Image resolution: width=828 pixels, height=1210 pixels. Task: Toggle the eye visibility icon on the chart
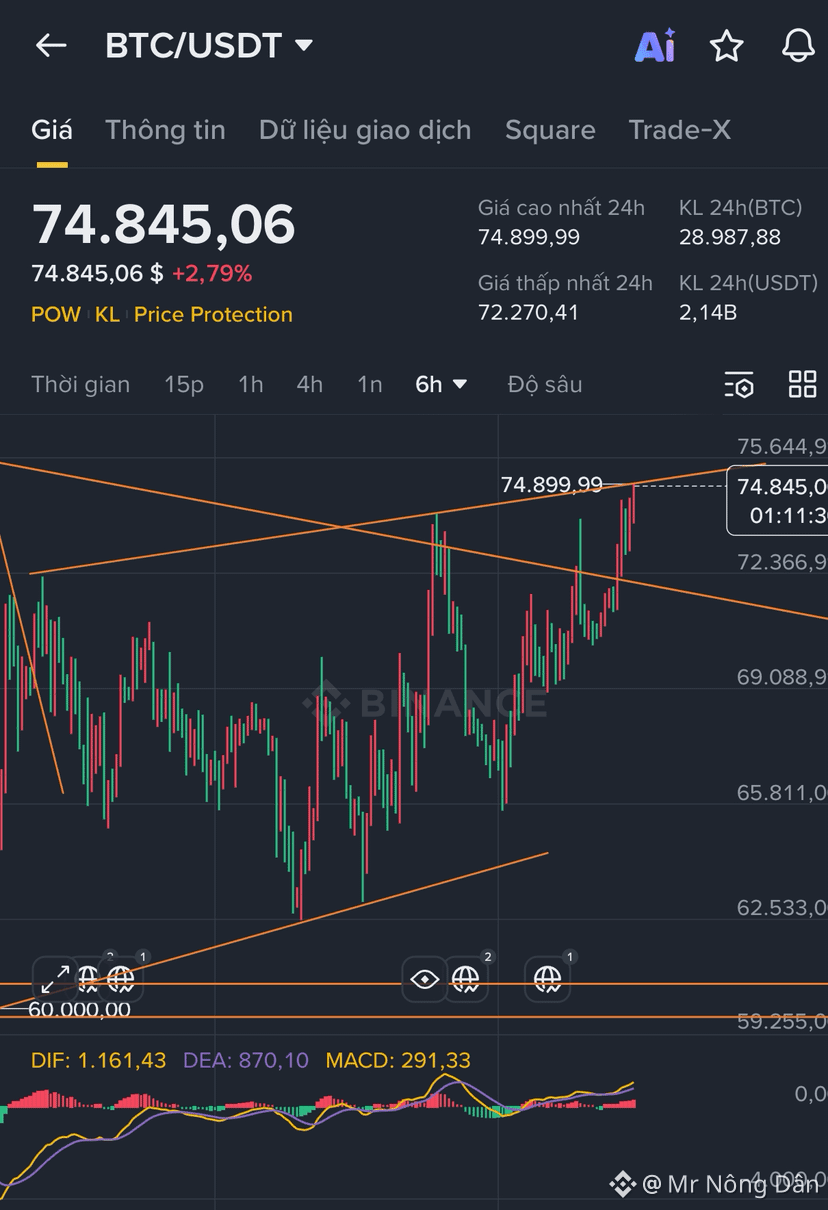[425, 979]
